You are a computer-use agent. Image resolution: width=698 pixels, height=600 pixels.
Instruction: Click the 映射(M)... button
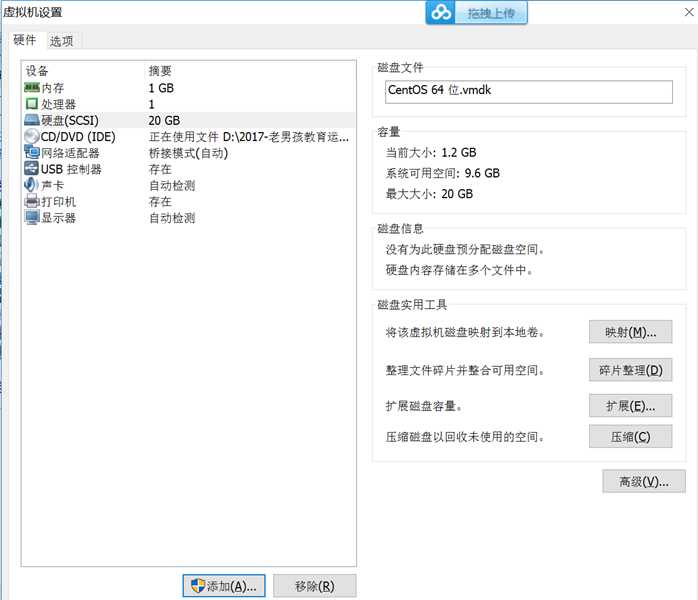(630, 332)
